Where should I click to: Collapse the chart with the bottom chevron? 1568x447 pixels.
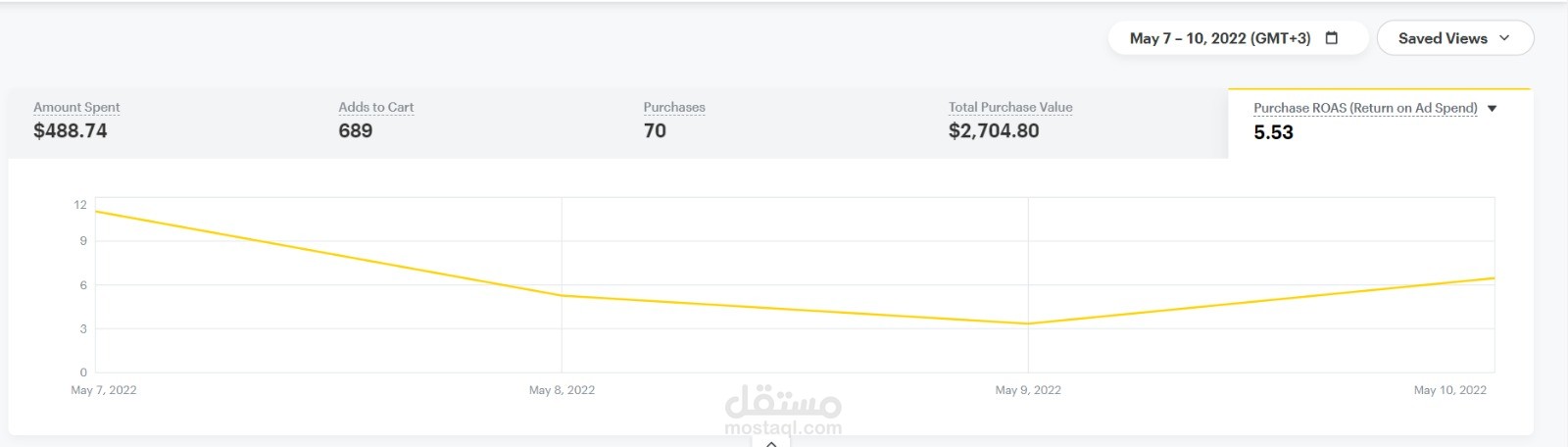tap(771, 443)
